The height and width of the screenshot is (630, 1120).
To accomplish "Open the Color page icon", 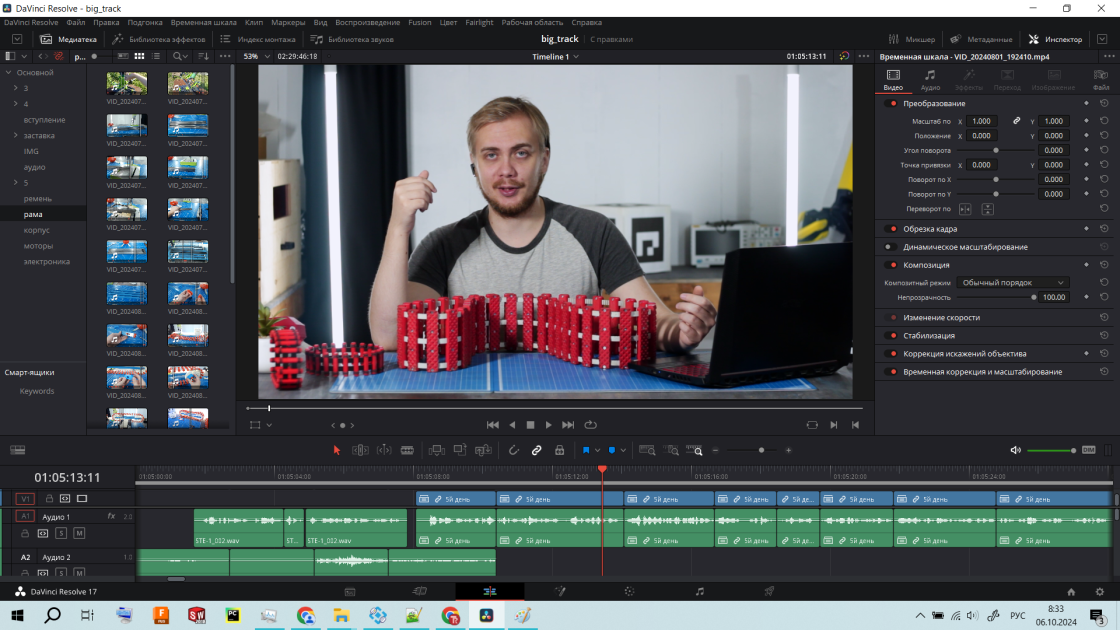I will [x=629, y=591].
